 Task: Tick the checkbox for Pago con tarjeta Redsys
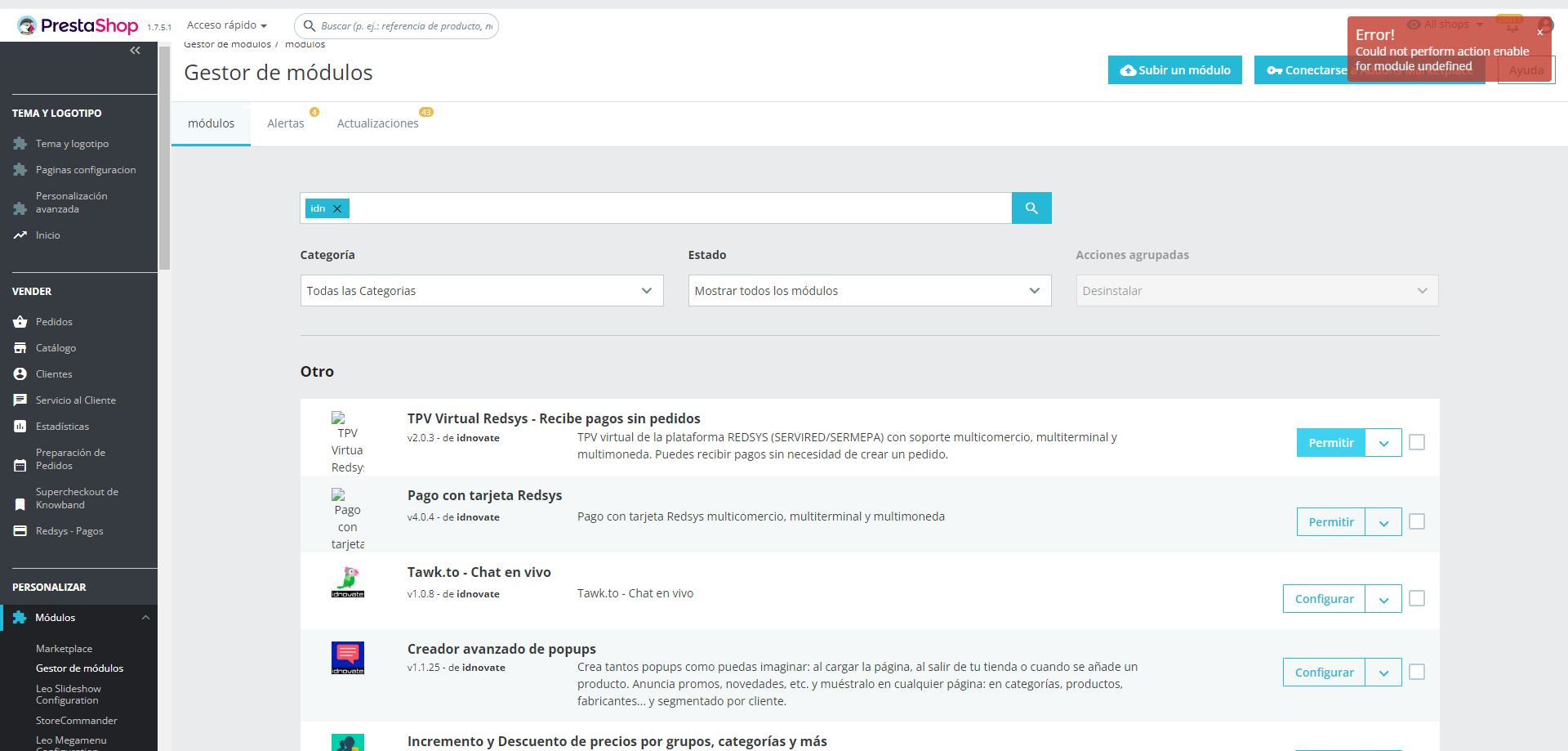(x=1417, y=521)
